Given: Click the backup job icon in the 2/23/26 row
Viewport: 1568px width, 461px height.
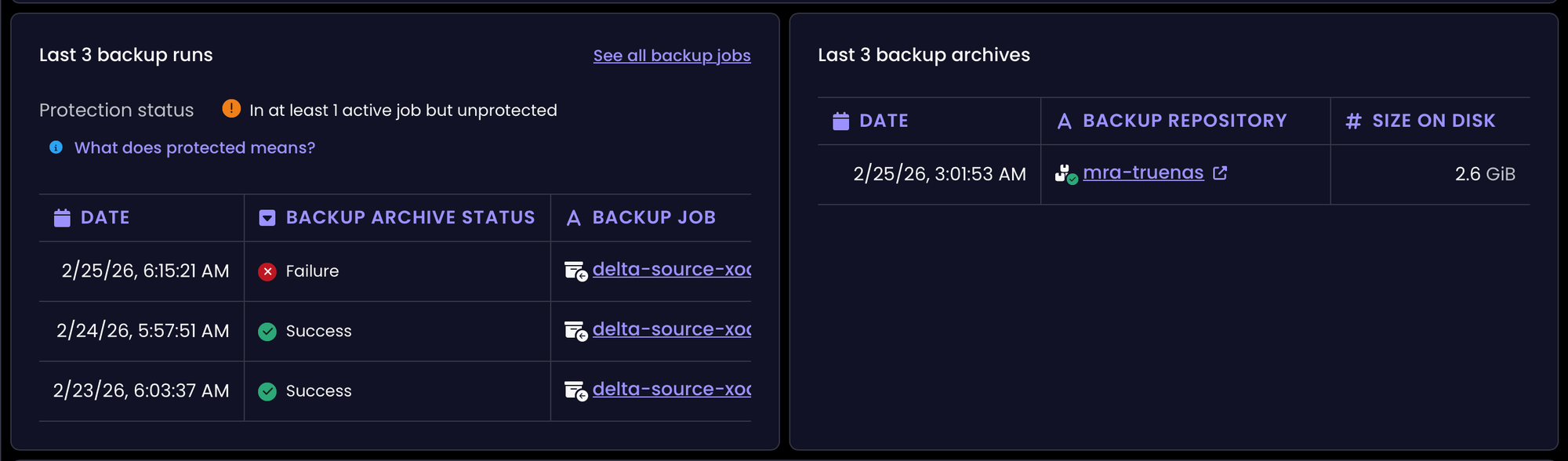Looking at the screenshot, I should (x=575, y=391).
